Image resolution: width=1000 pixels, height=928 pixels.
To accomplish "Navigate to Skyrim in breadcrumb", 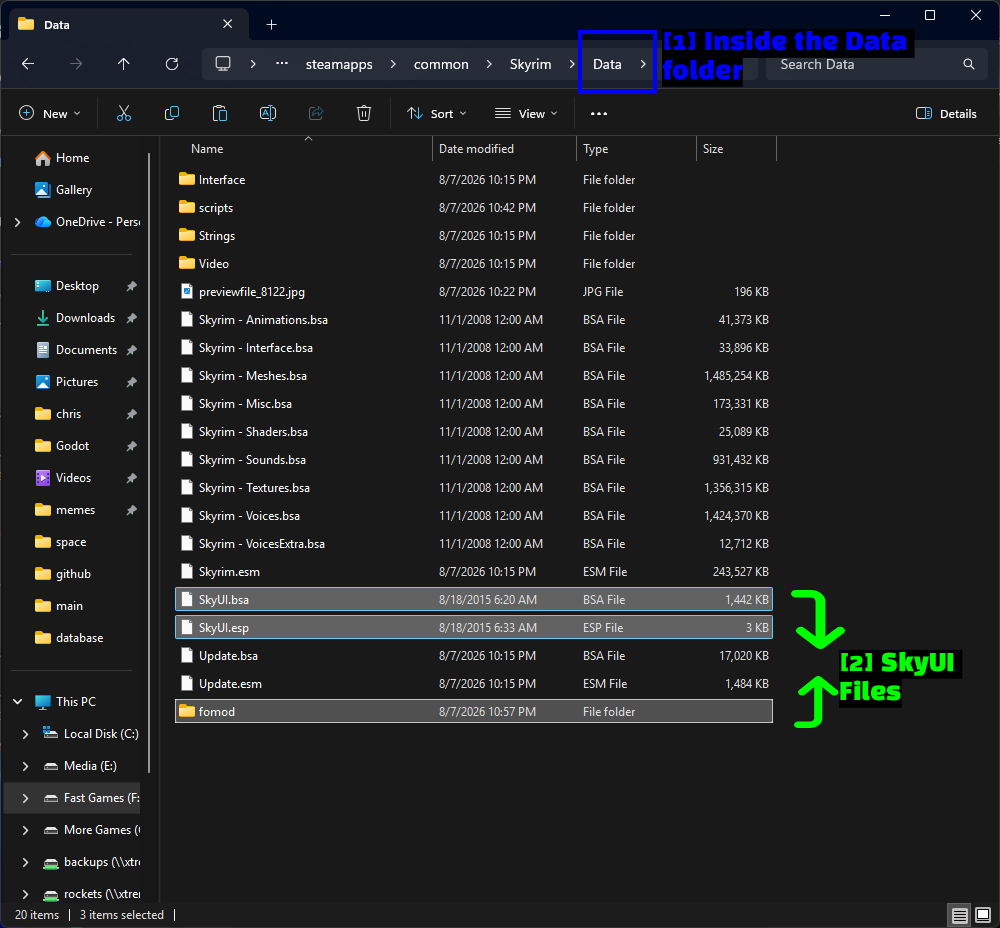I will click(530, 64).
